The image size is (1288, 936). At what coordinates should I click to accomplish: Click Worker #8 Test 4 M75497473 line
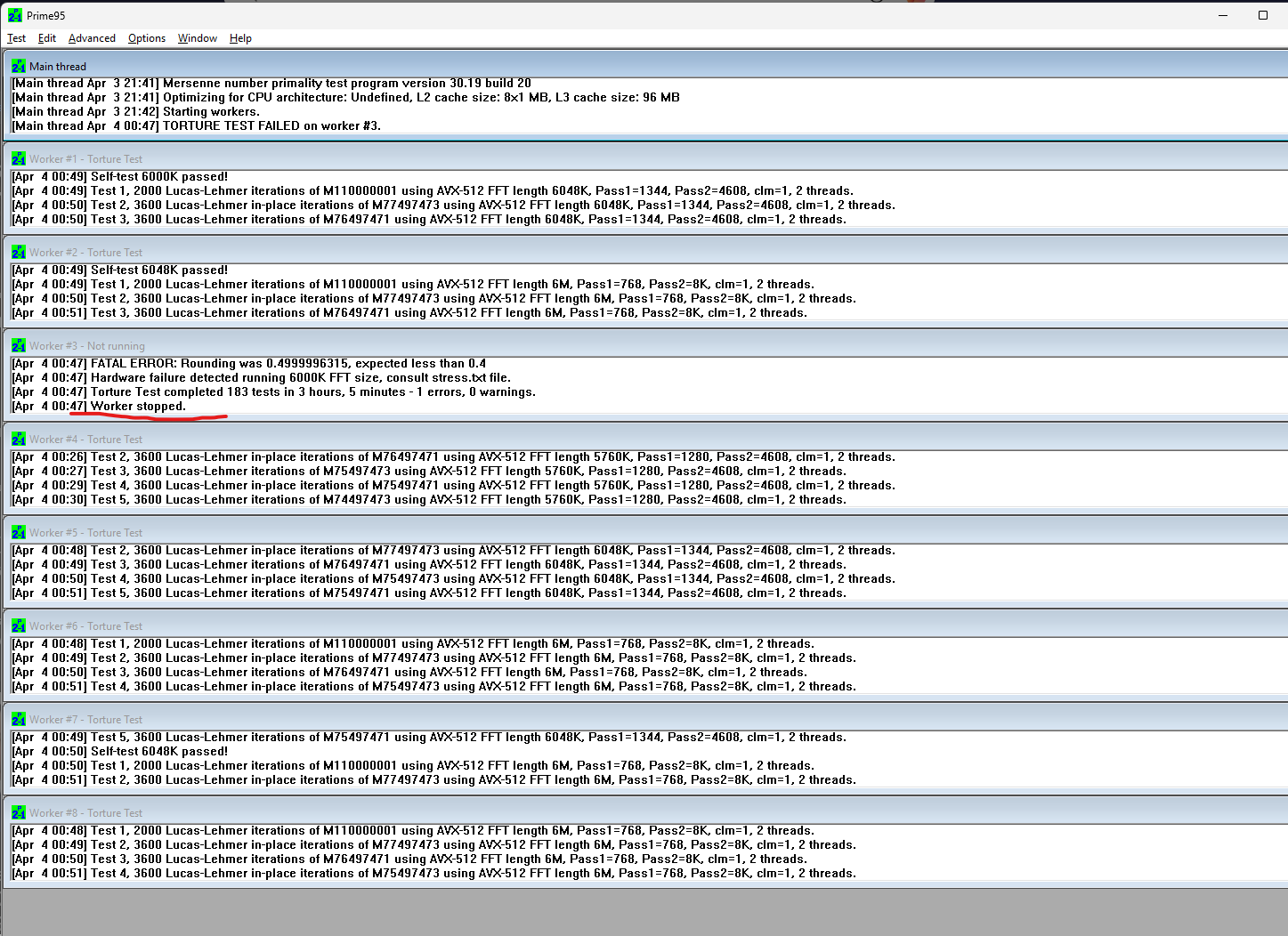433,874
